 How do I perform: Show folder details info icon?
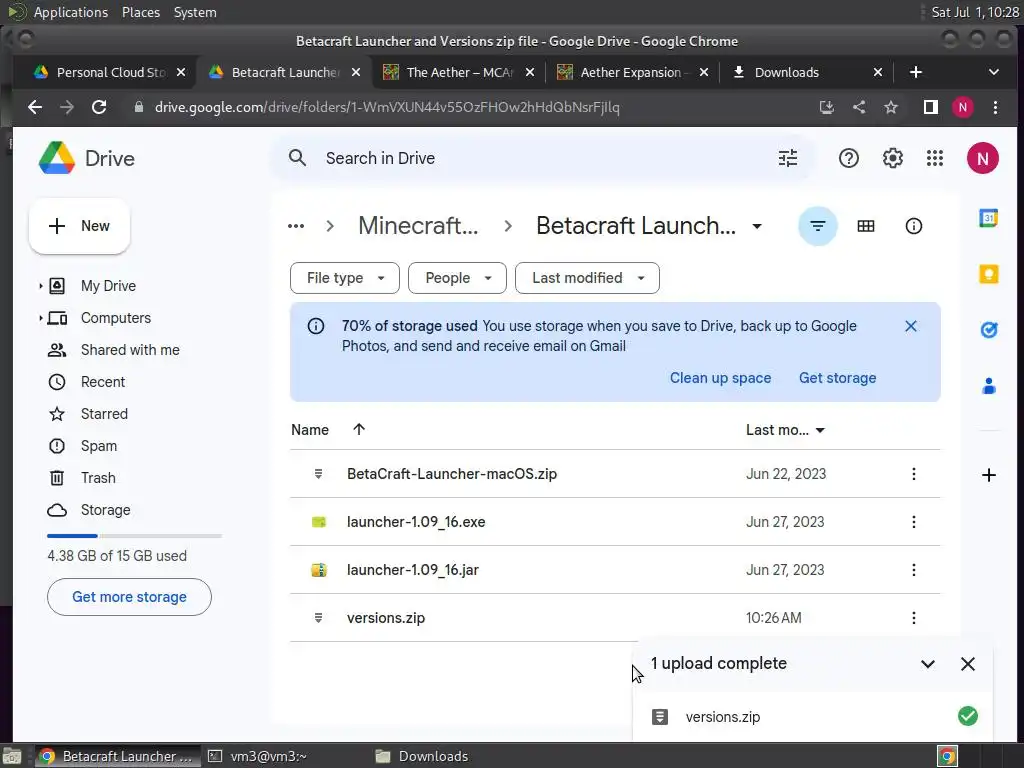click(913, 226)
